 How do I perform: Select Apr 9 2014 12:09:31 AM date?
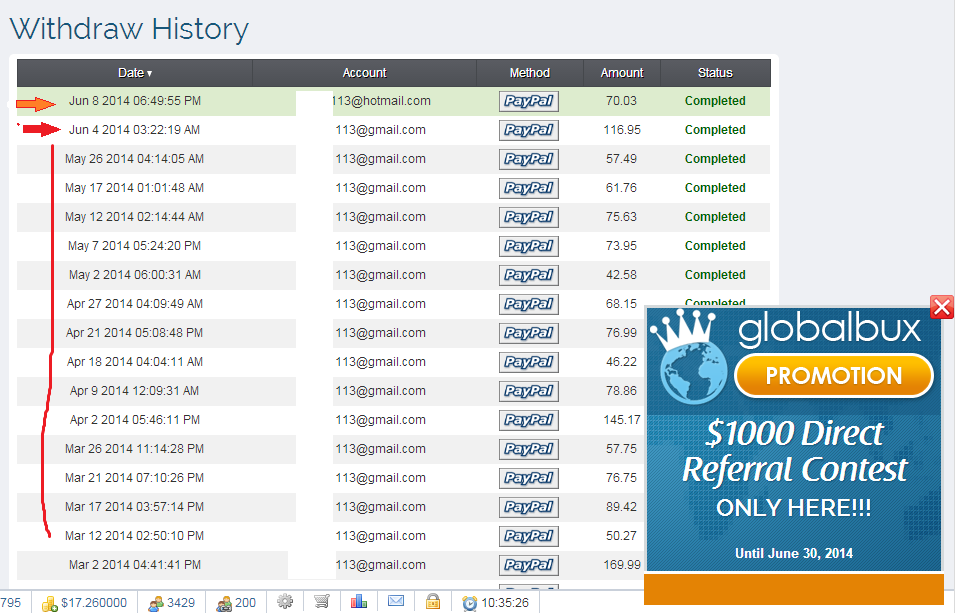tap(134, 391)
